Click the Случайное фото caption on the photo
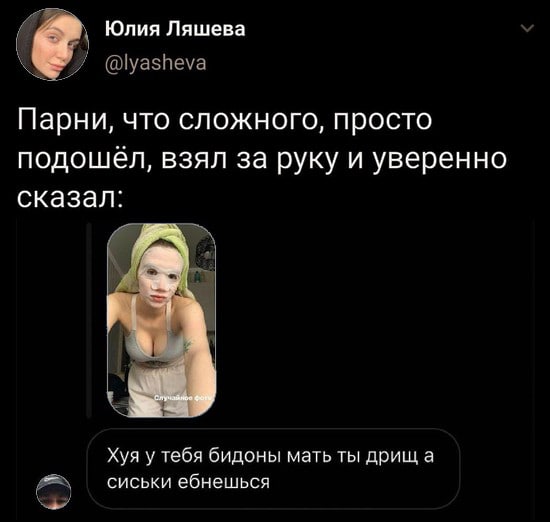The width and height of the screenshot is (550, 522). 184,399
